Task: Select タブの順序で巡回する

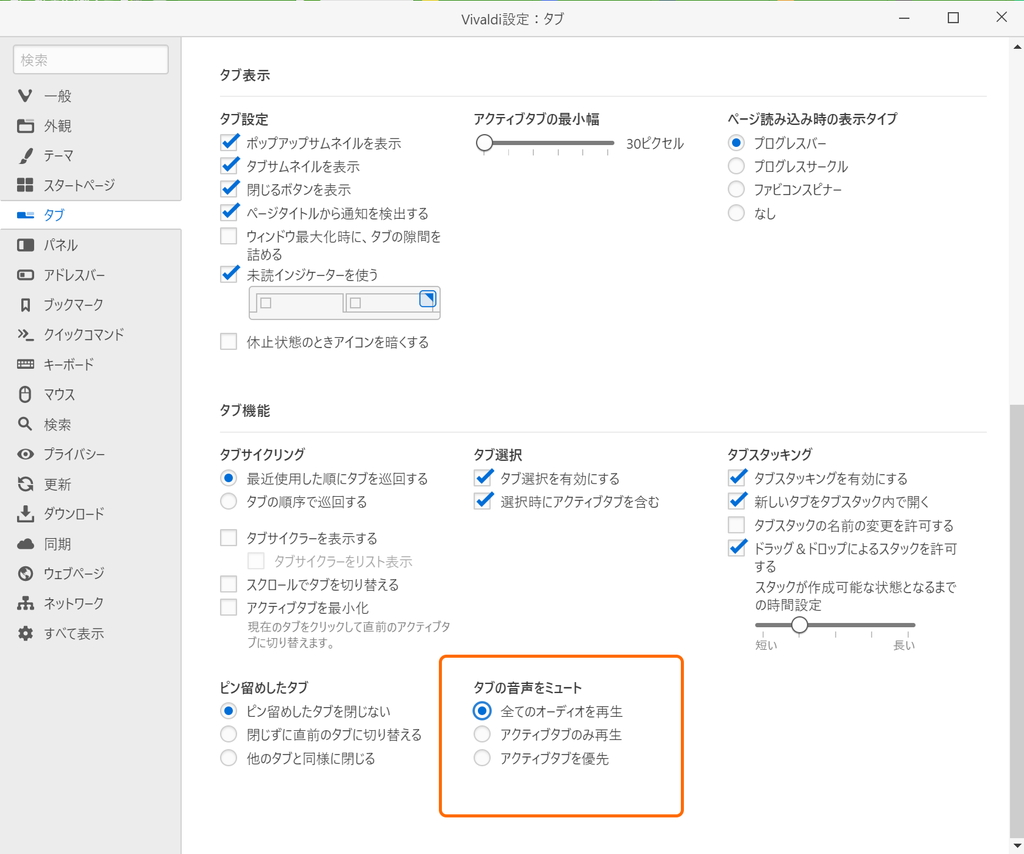Action: coord(229,501)
